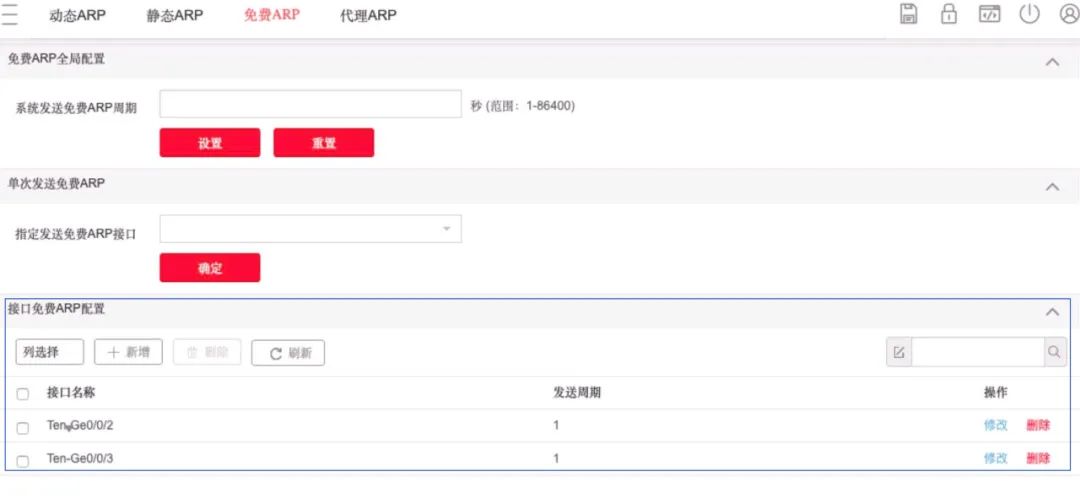
Task: Switch to the 静态ARP tab
Action: pyautogui.click(x=175, y=15)
